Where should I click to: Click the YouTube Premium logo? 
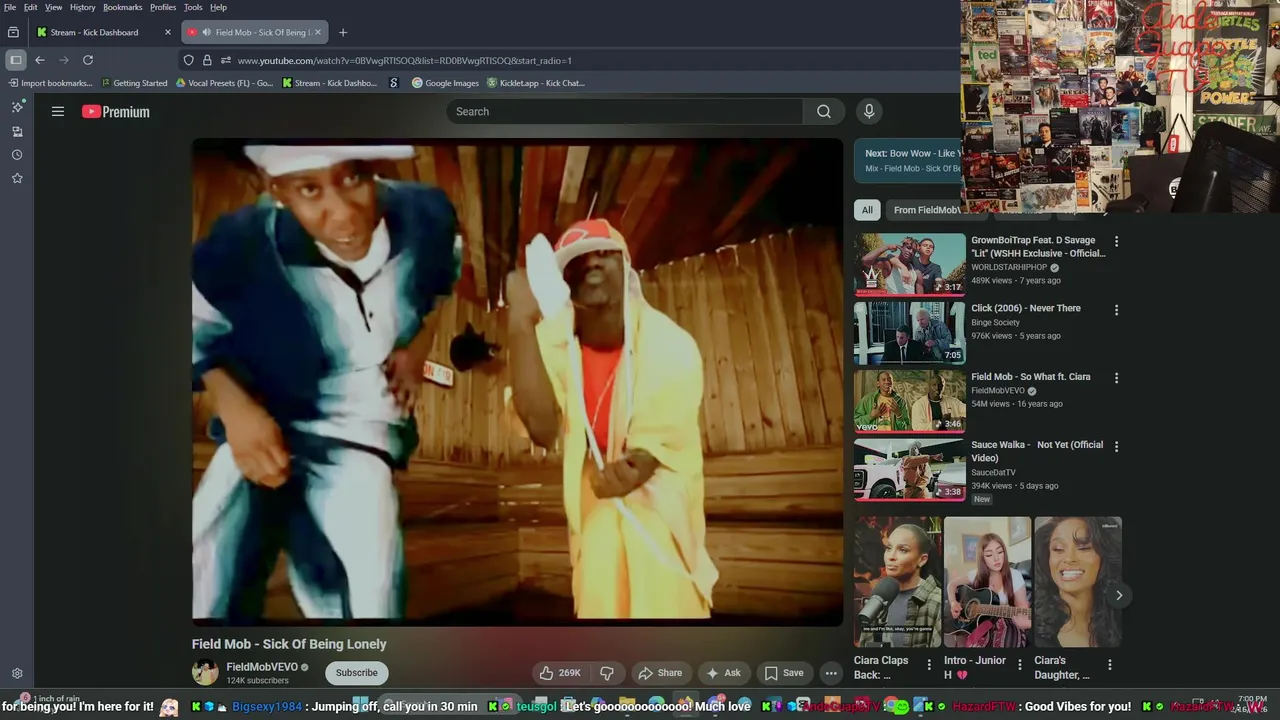tap(116, 112)
